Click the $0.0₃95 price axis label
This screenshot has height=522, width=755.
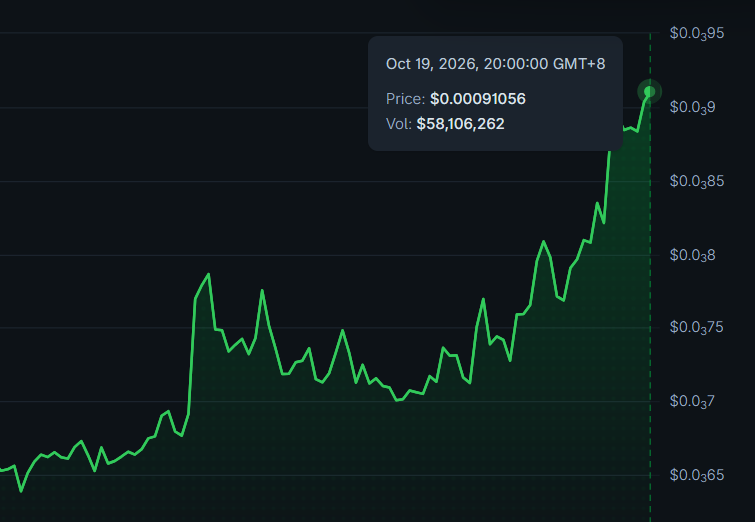697,34
